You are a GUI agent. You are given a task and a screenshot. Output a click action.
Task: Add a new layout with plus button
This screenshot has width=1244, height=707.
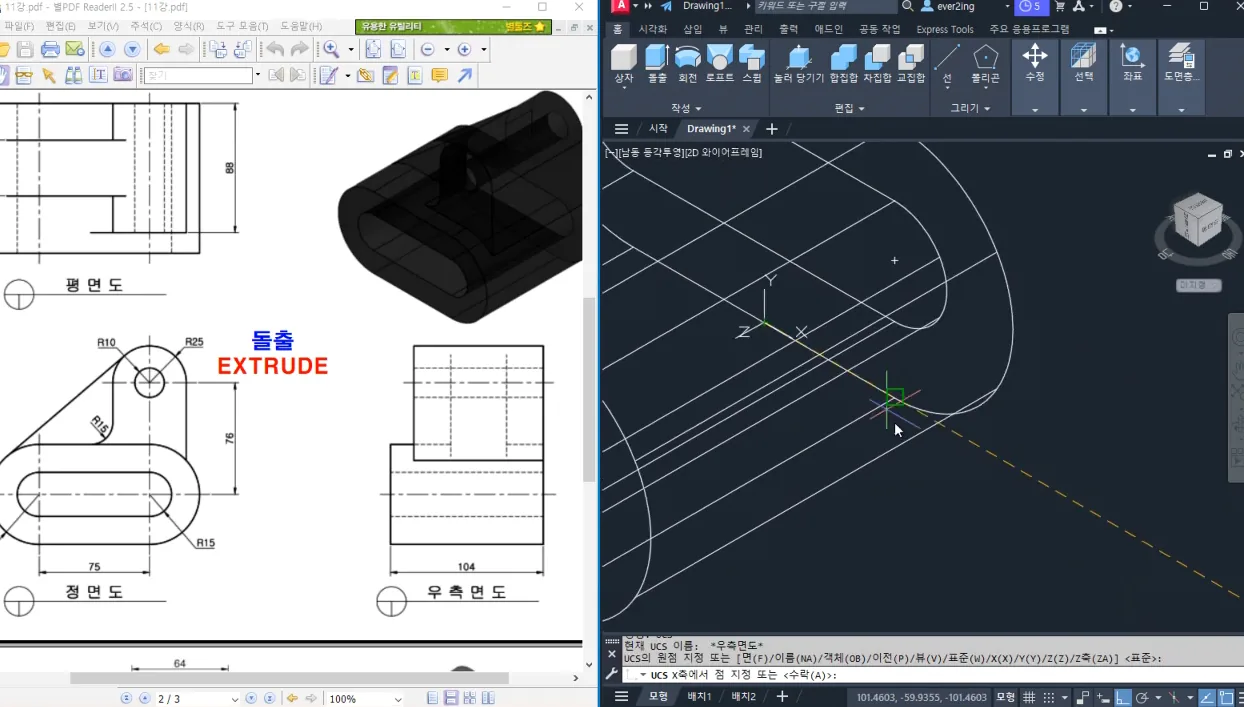(782, 697)
